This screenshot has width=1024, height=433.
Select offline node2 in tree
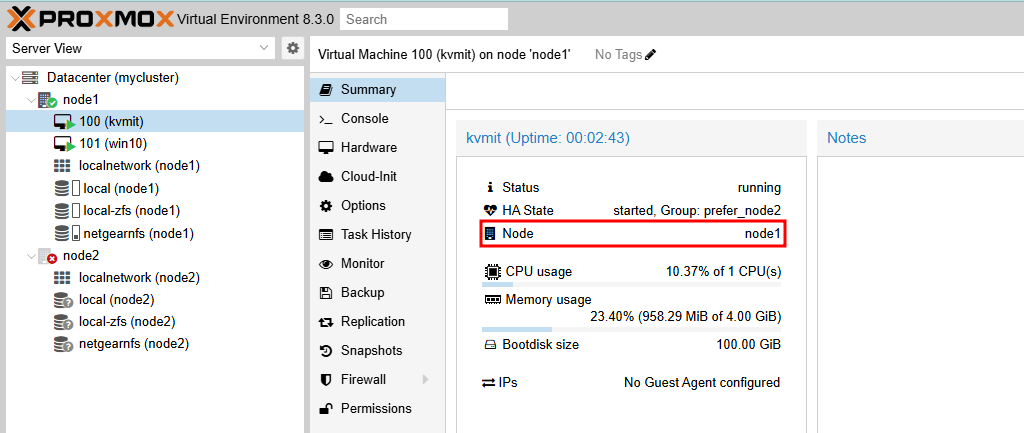coord(81,255)
